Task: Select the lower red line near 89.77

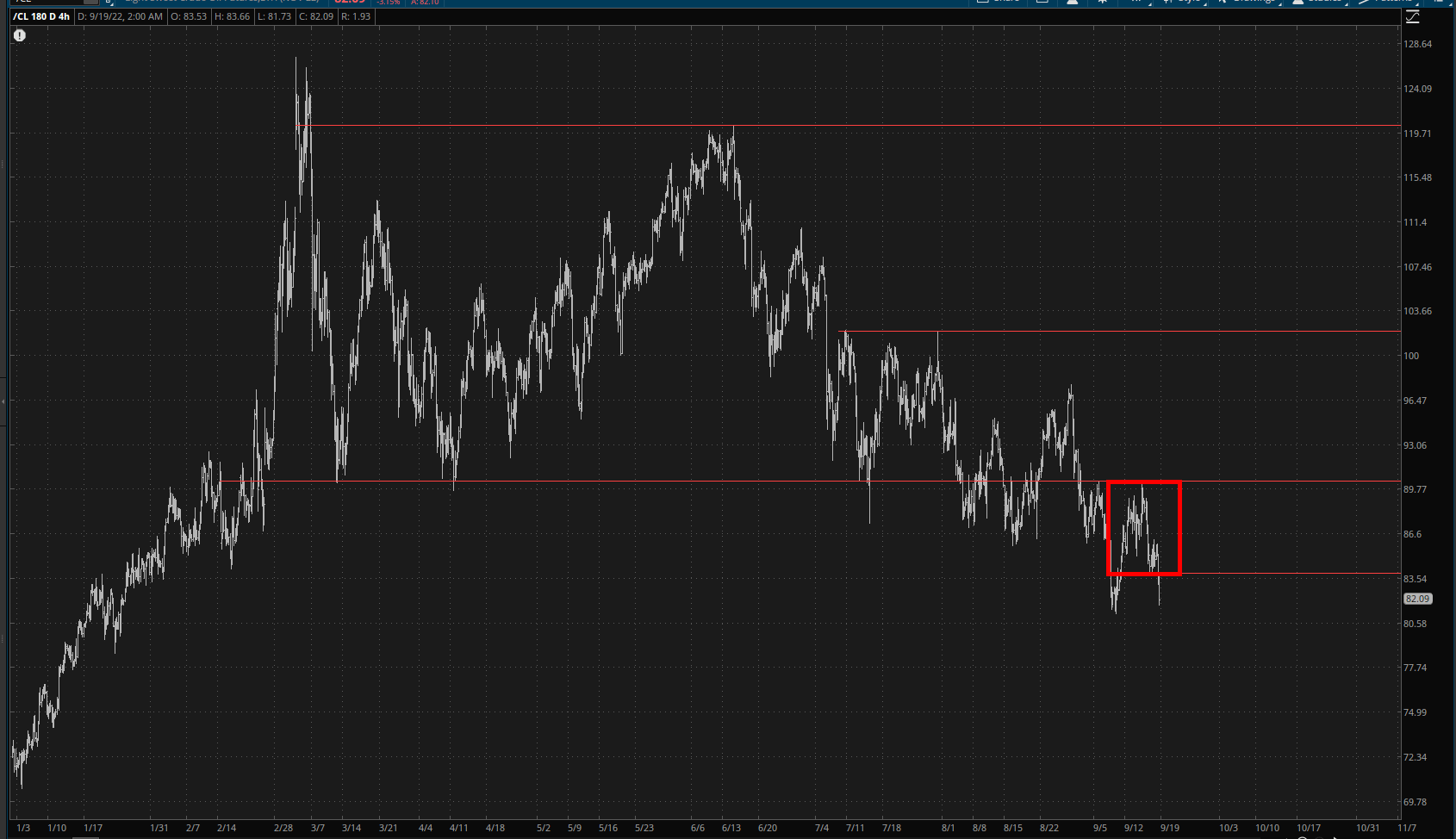Action: pyautogui.click(x=603, y=481)
